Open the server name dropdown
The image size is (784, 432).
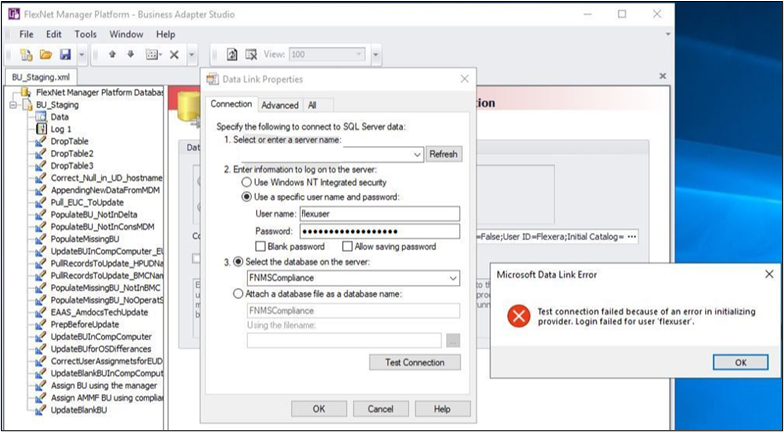point(417,154)
